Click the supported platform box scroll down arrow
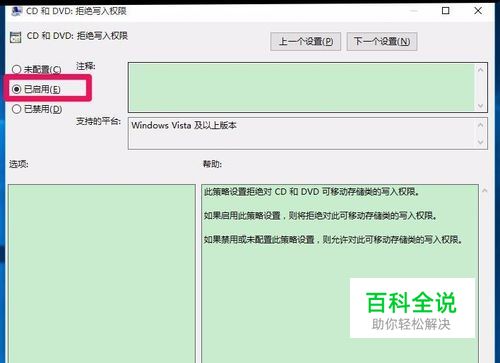 (480, 142)
